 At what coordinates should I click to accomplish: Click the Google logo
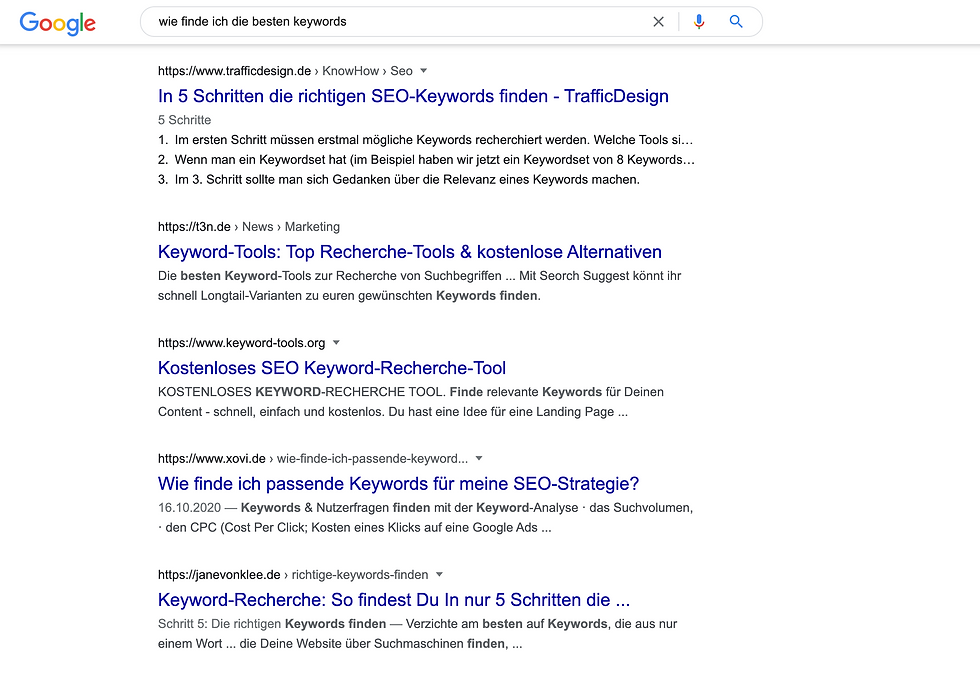[58, 23]
